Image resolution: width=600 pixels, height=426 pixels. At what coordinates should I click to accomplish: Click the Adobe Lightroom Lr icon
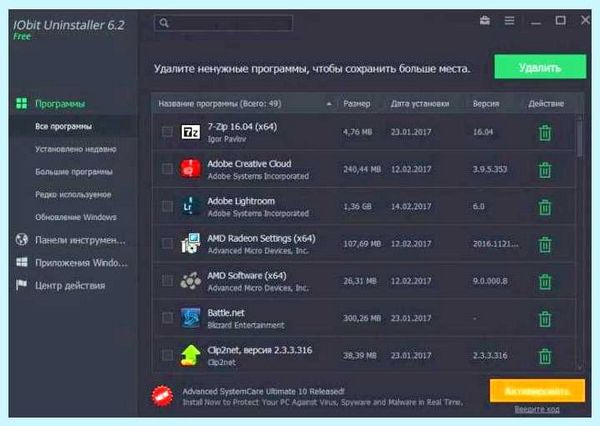(191, 206)
